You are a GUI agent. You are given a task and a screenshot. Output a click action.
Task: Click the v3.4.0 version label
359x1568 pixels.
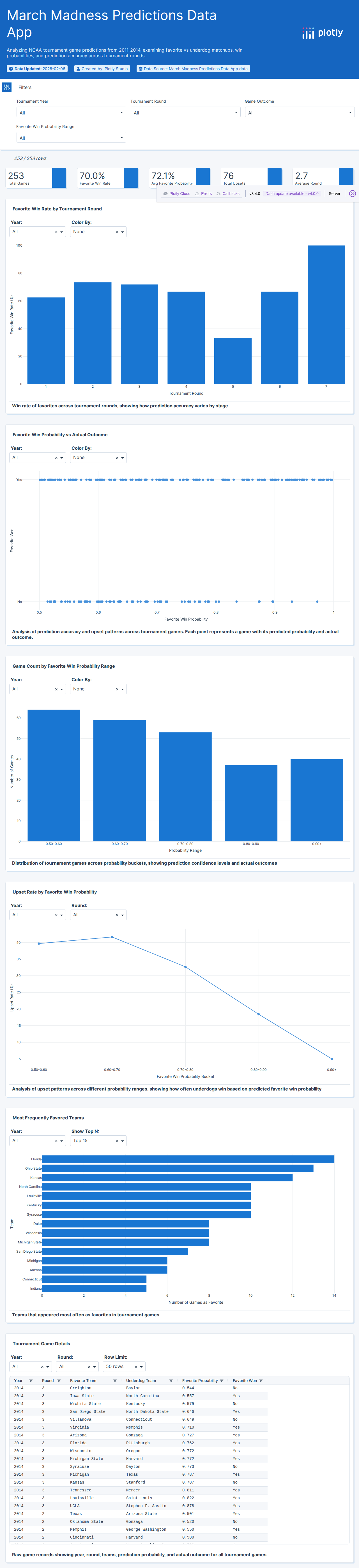(x=254, y=194)
